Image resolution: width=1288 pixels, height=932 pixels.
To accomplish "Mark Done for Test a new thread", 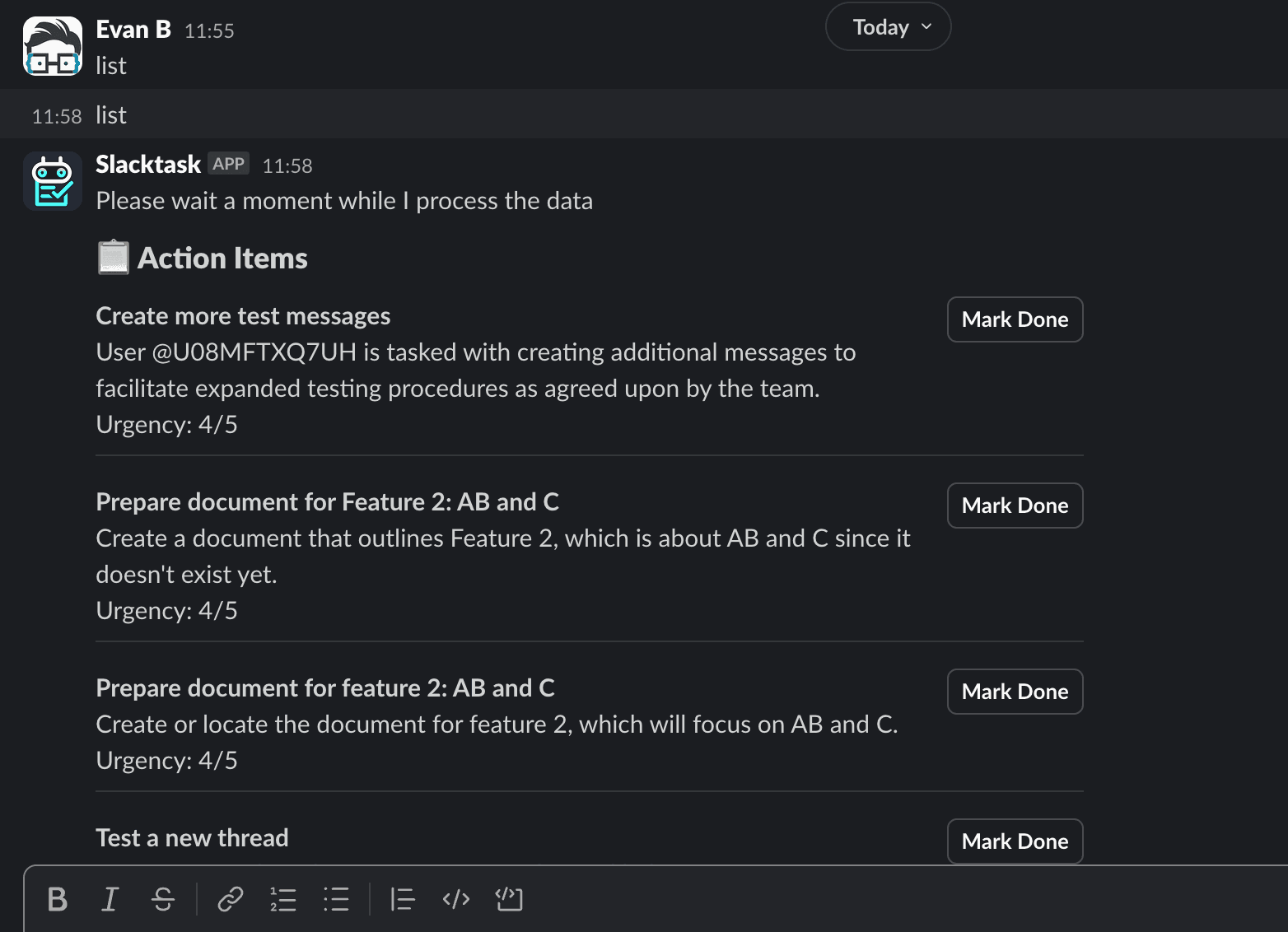I will point(1015,841).
